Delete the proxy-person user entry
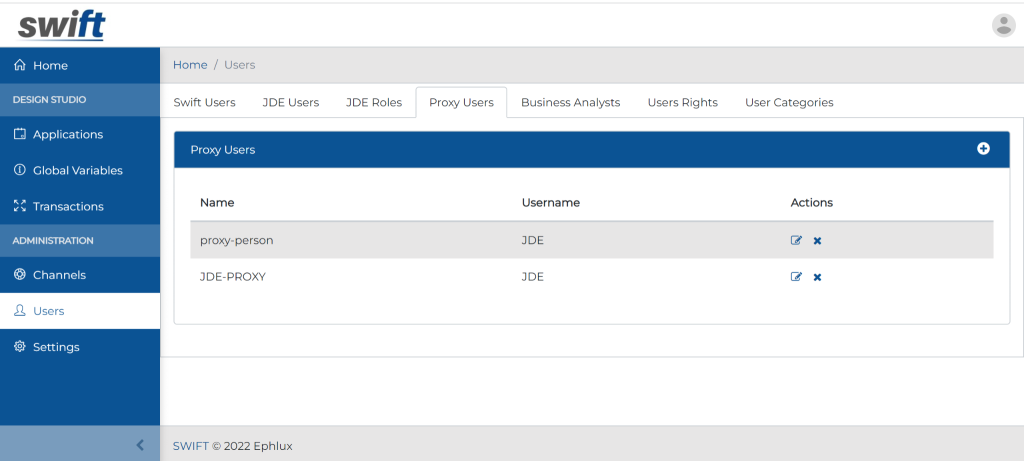 click(x=817, y=241)
